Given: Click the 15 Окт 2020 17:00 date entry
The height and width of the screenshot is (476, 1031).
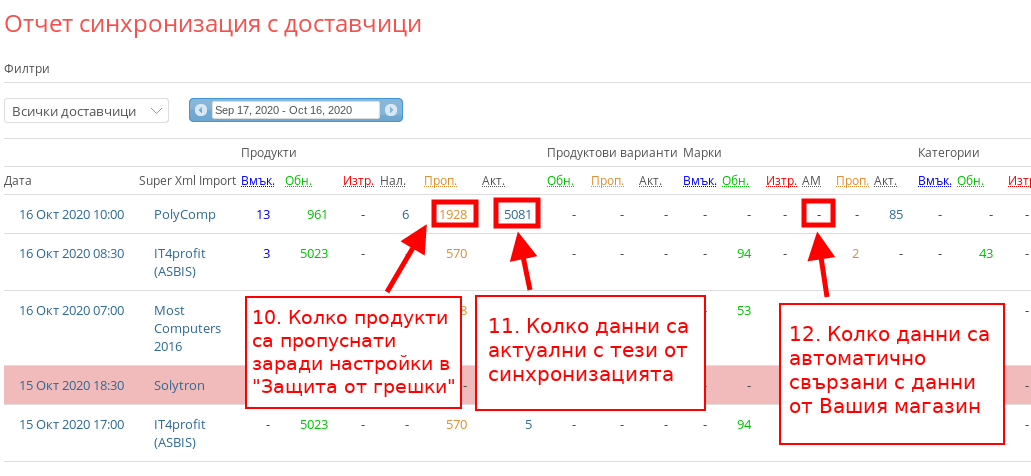Looking at the screenshot, I should [x=71, y=424].
